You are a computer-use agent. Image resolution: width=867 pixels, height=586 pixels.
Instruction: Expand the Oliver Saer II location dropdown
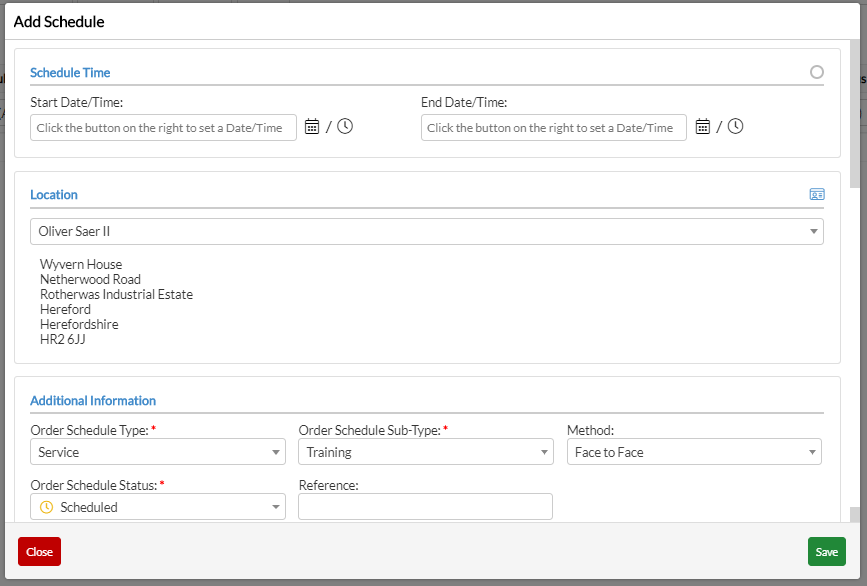click(x=427, y=232)
